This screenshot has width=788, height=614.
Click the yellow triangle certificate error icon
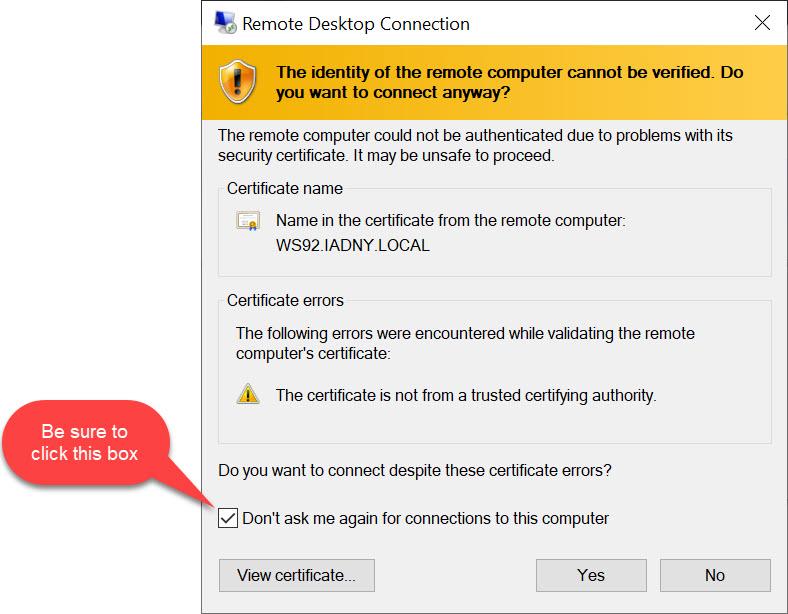click(x=248, y=394)
